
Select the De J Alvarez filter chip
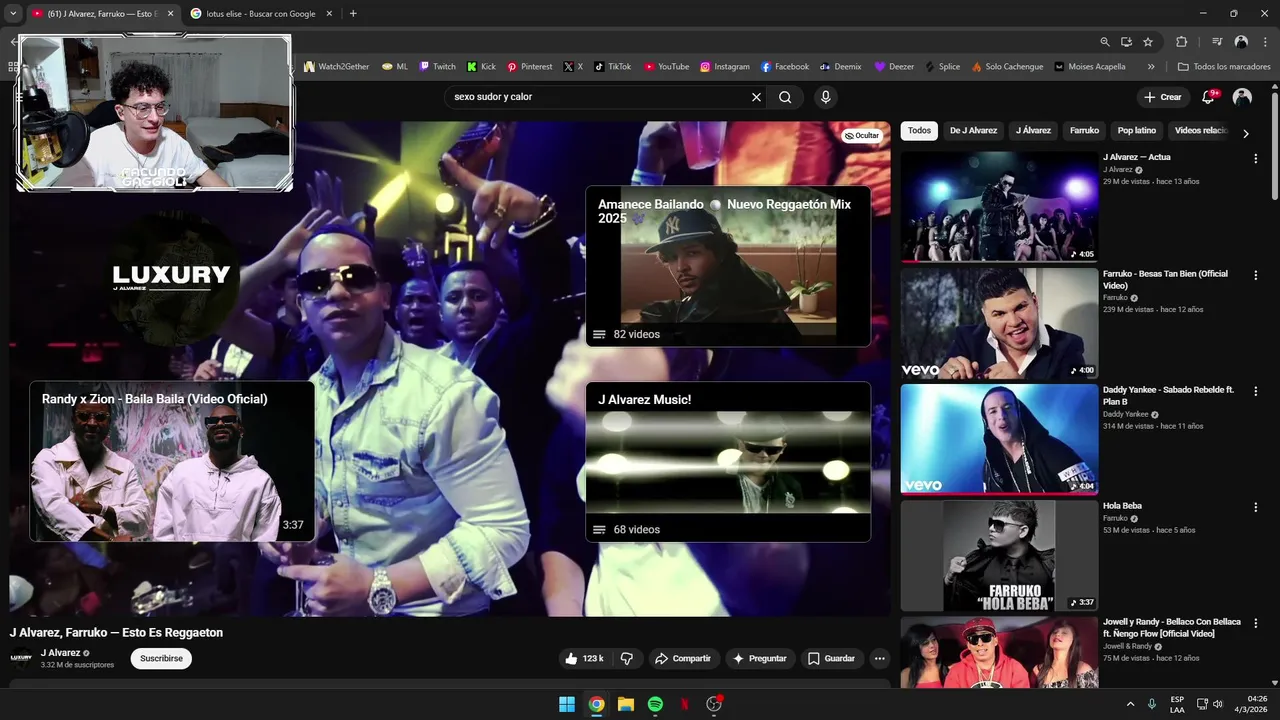point(973,131)
